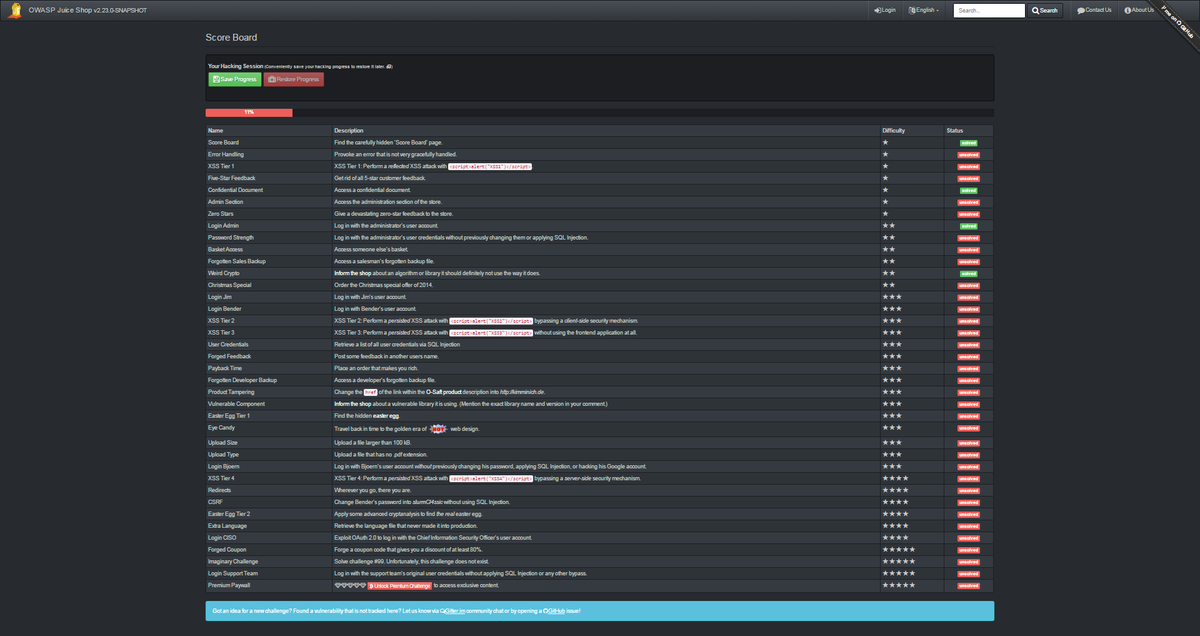Click the unsolved badge for CSRF
Image resolution: width=1200 pixels, height=636 pixels.
(968, 502)
